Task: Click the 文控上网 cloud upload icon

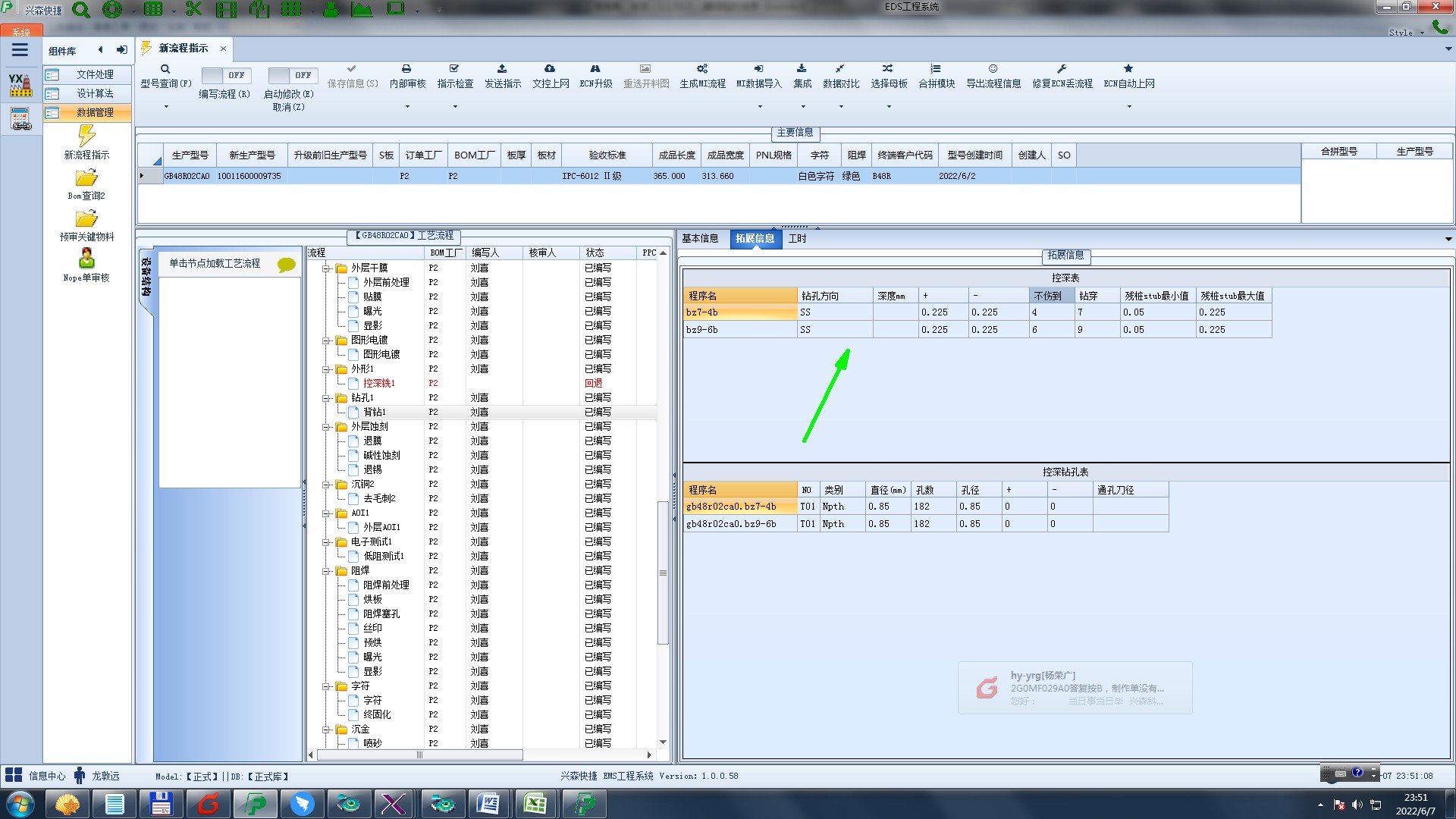Action: pos(550,69)
